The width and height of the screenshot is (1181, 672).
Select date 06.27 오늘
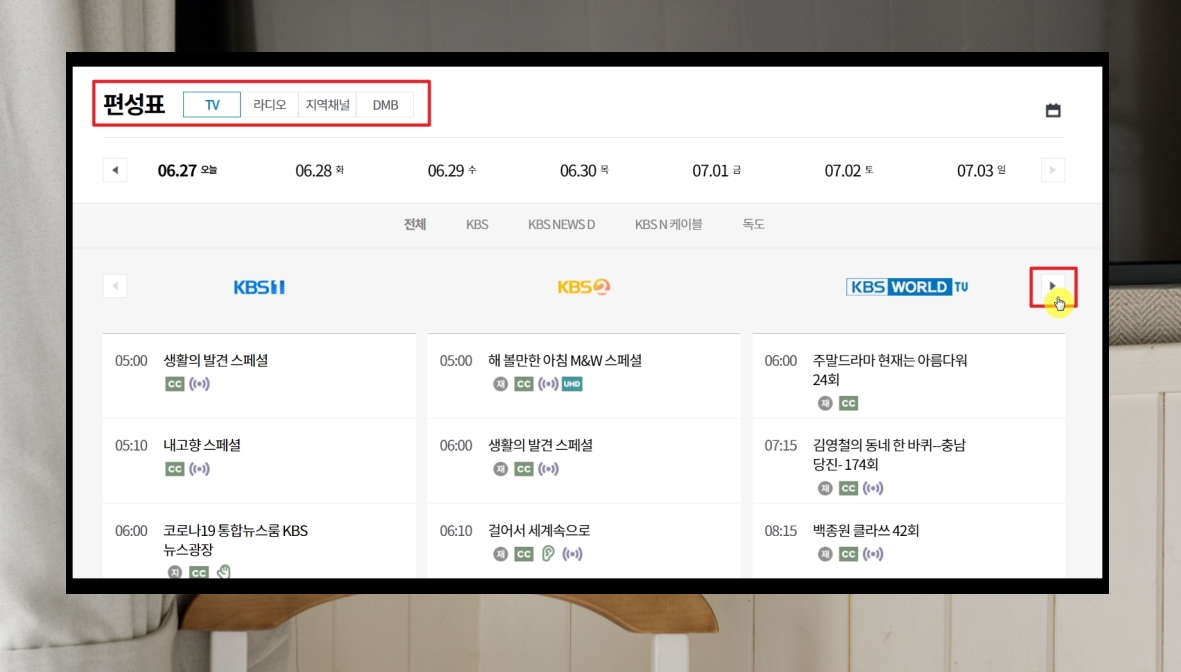coord(187,171)
